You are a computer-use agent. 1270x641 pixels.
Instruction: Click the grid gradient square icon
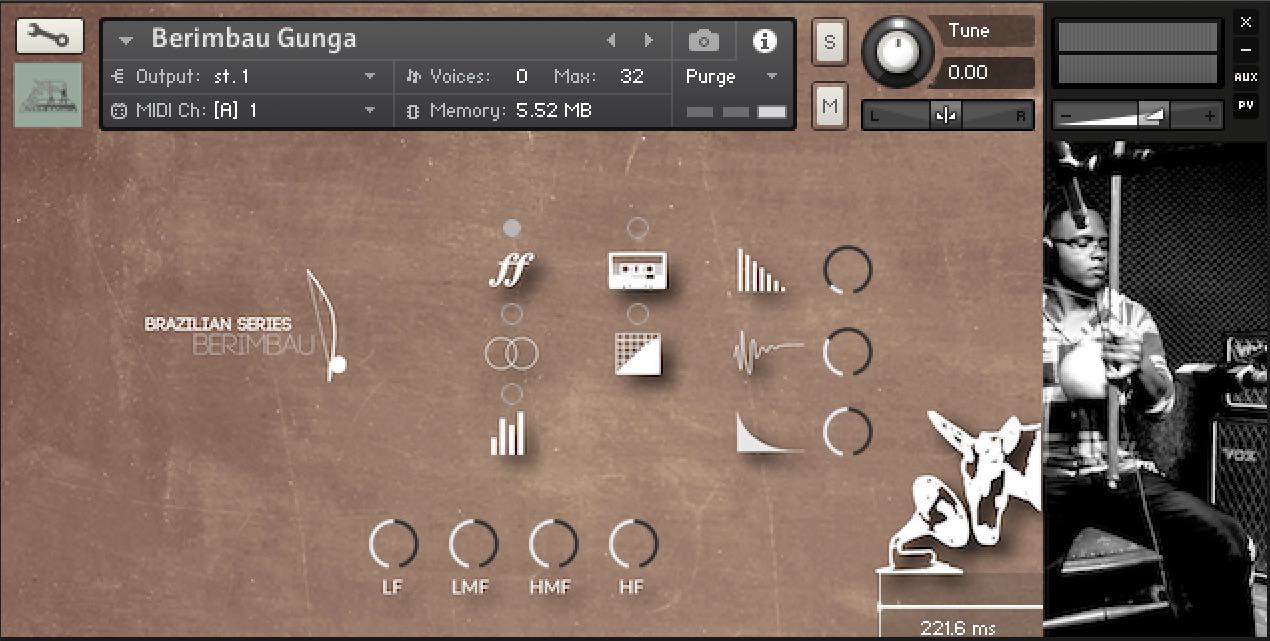click(x=638, y=353)
